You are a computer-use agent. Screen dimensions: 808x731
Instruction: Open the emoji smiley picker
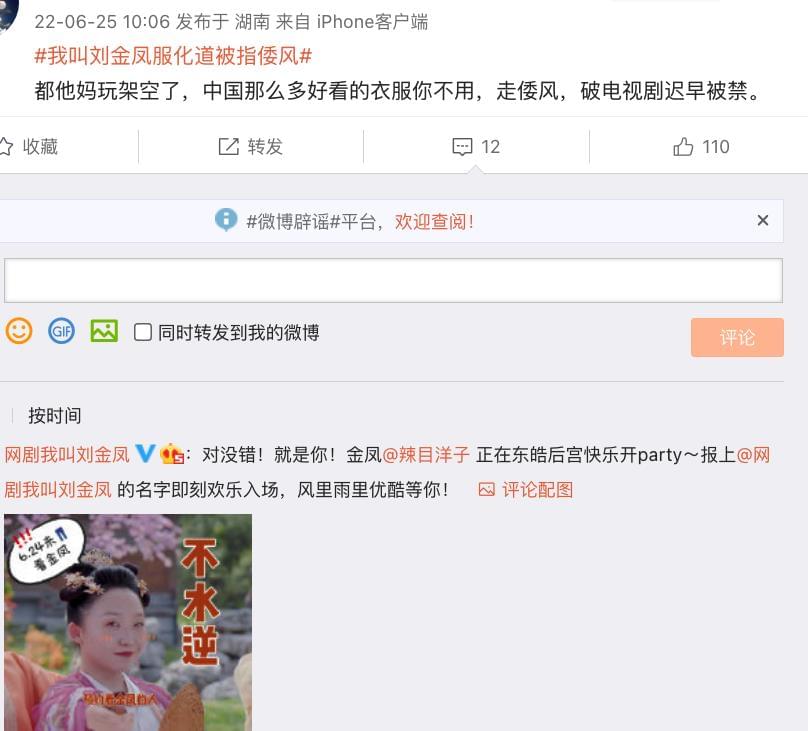coord(19,331)
